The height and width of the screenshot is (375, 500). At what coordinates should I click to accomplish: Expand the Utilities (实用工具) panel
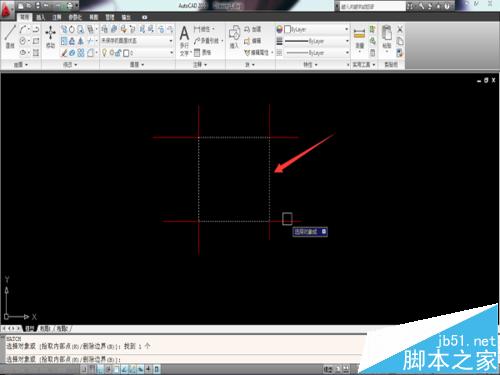click(x=364, y=64)
